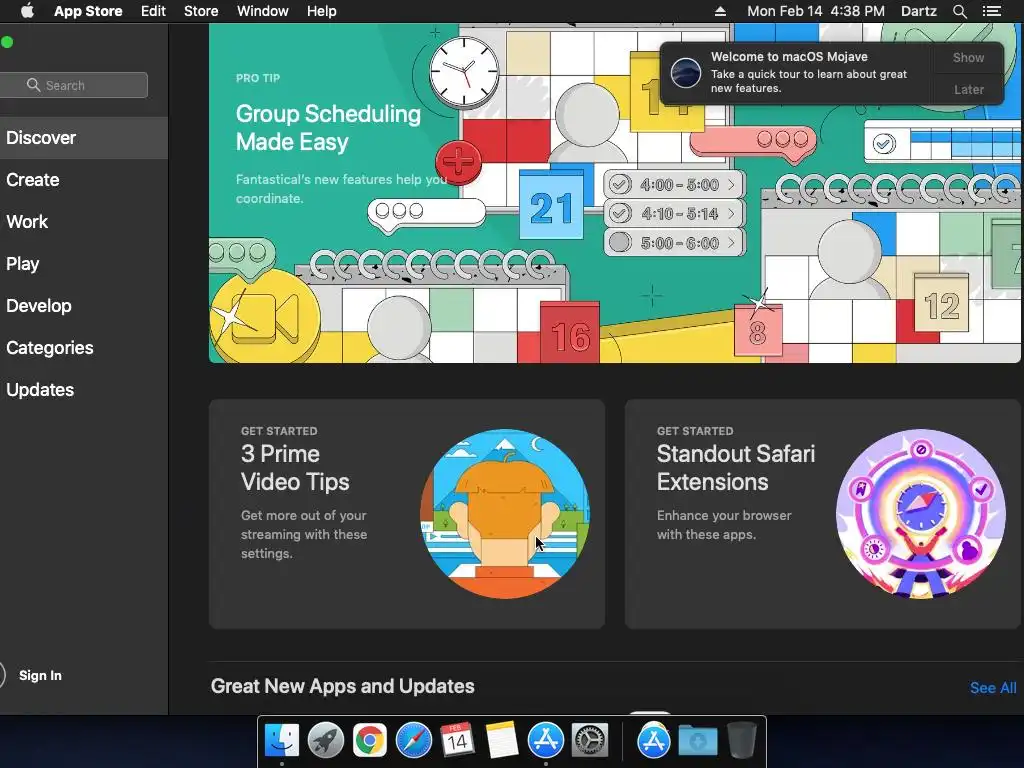
Task: Select Play in the sidebar
Action: click(84, 264)
